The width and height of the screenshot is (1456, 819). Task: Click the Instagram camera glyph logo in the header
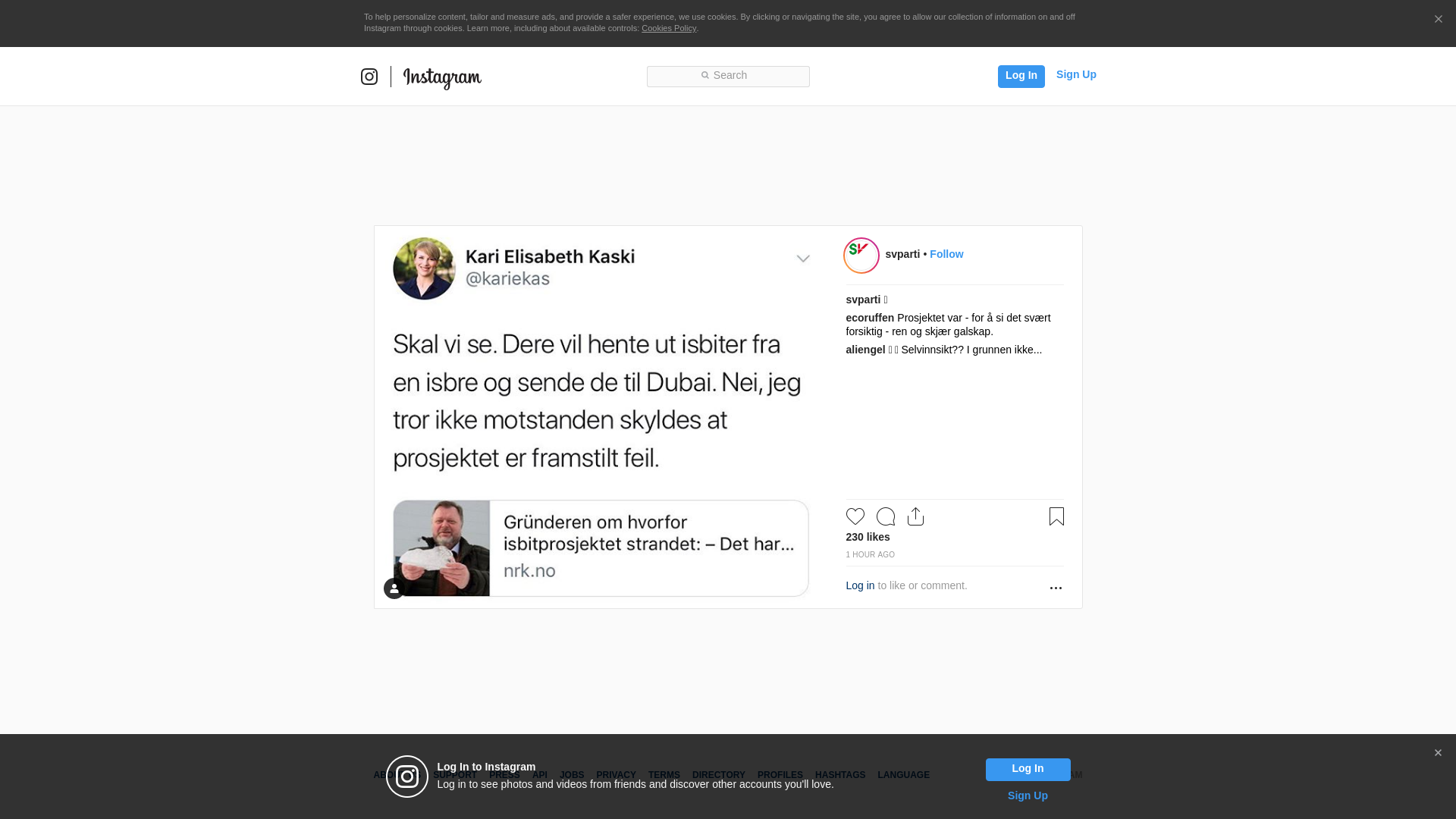tap(369, 77)
